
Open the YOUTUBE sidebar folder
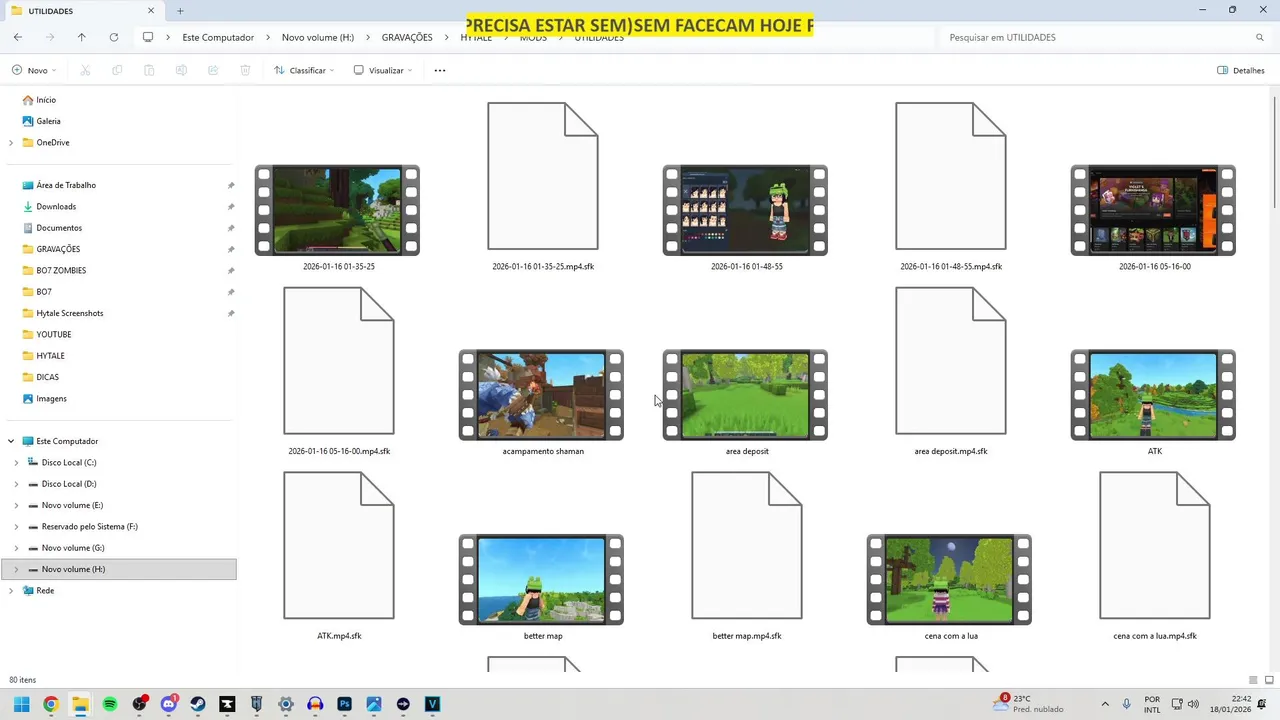(54, 334)
